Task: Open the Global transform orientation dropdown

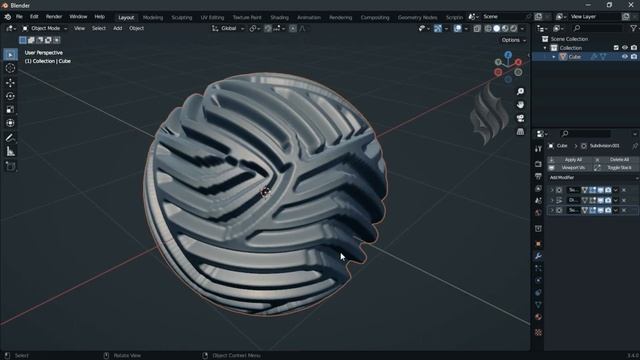Action: pyautogui.click(x=228, y=29)
